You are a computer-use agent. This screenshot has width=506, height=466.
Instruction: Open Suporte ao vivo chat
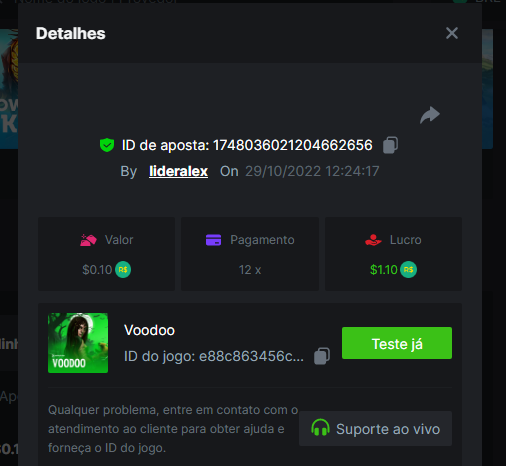point(375,429)
